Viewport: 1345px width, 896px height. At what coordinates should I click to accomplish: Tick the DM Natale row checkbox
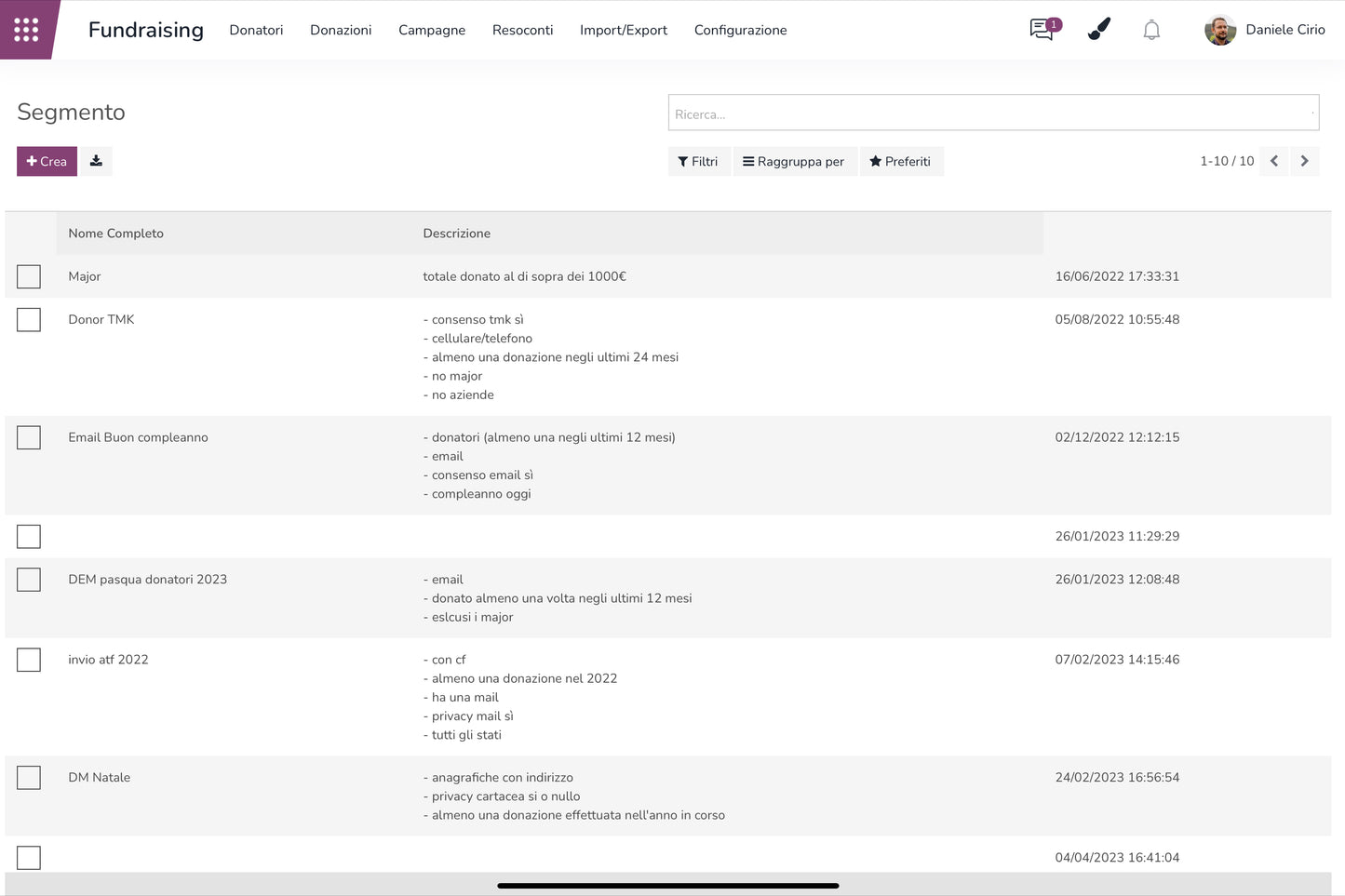click(x=29, y=778)
